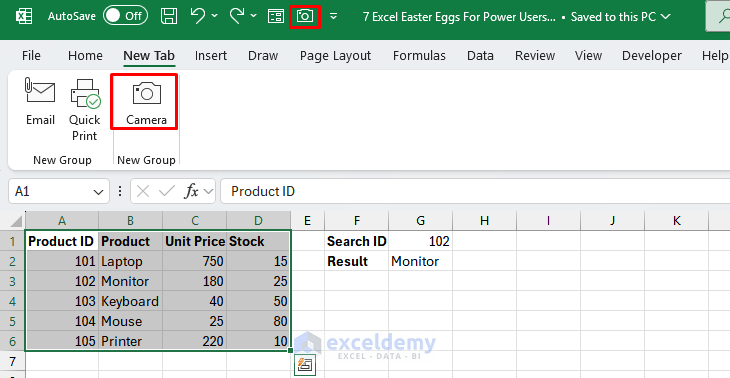Click the Save floppy disk icon
This screenshot has width=730, height=378.
click(169, 16)
